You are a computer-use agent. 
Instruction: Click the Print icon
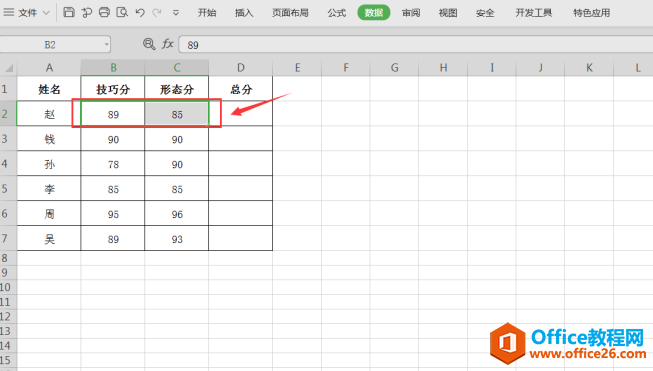(x=104, y=12)
